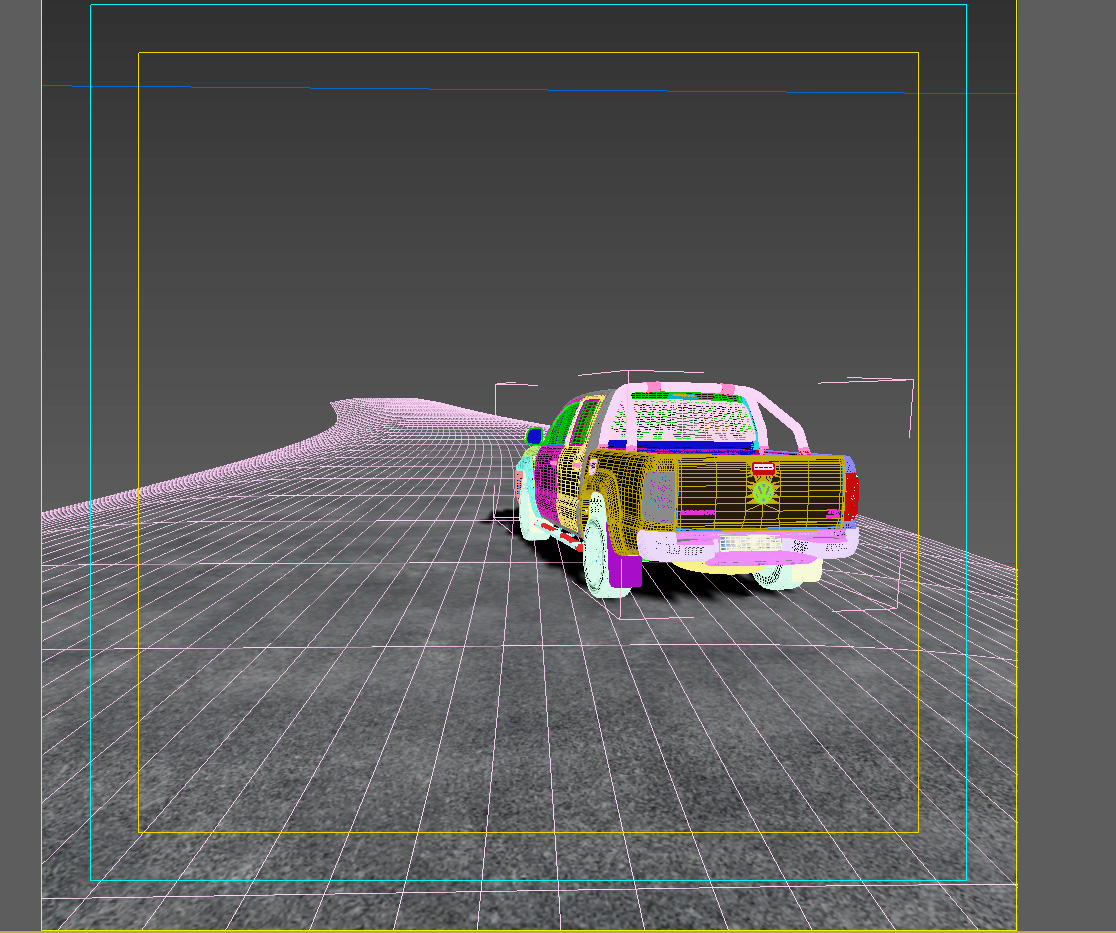The width and height of the screenshot is (1116, 933).
Task: Click the pink Amarok badge on tailgate
Action: coord(698,512)
